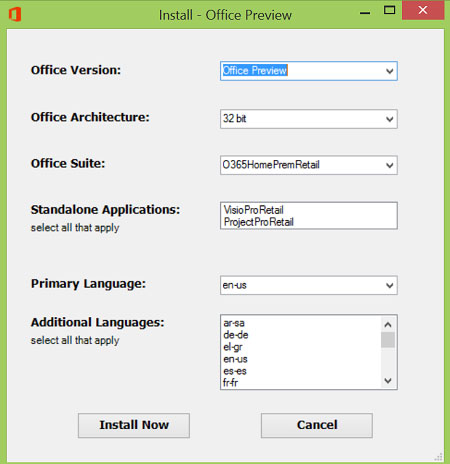
Task: Minimize the Install - Office Preview window
Action: [x=365, y=13]
